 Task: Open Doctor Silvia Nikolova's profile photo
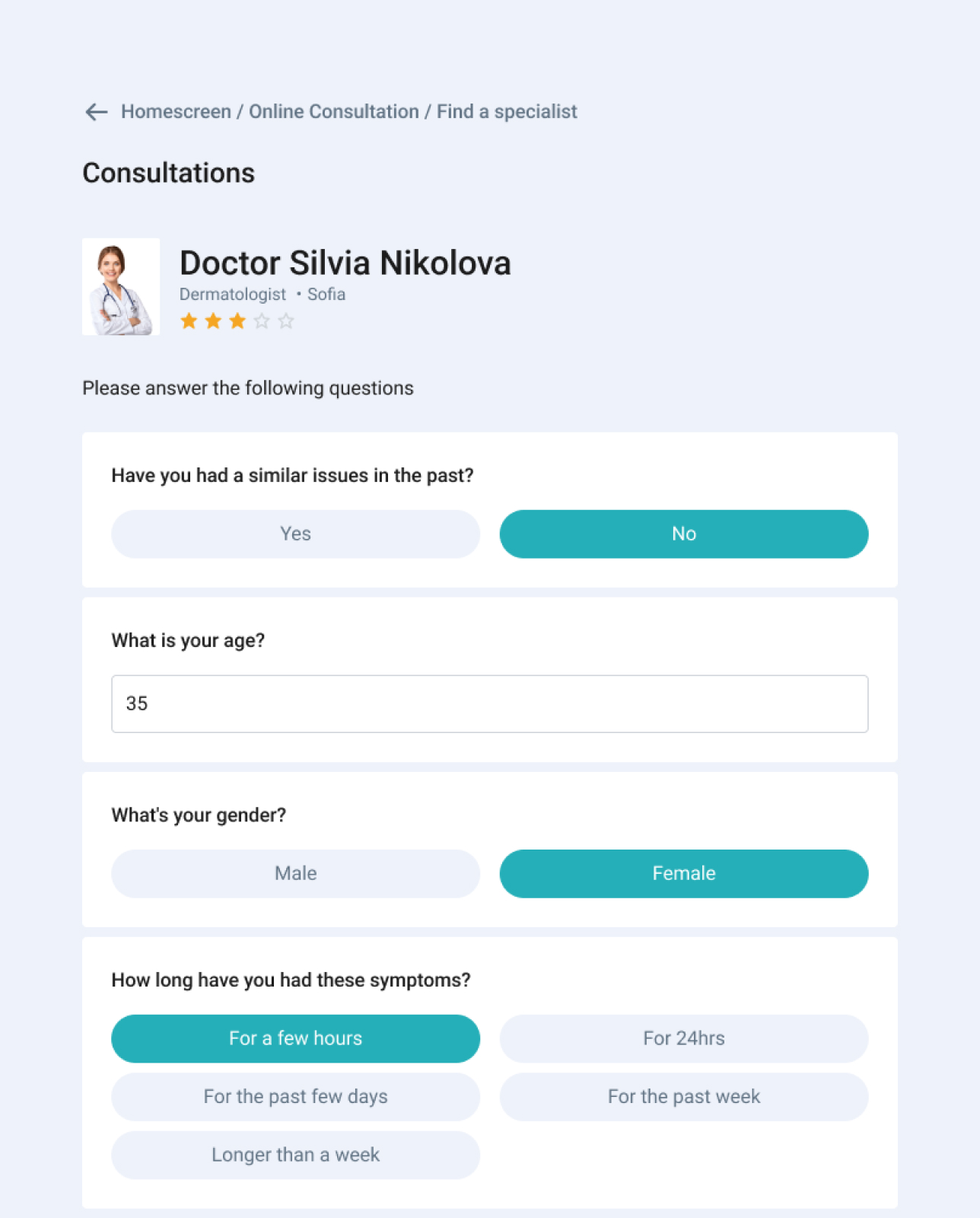[121, 287]
